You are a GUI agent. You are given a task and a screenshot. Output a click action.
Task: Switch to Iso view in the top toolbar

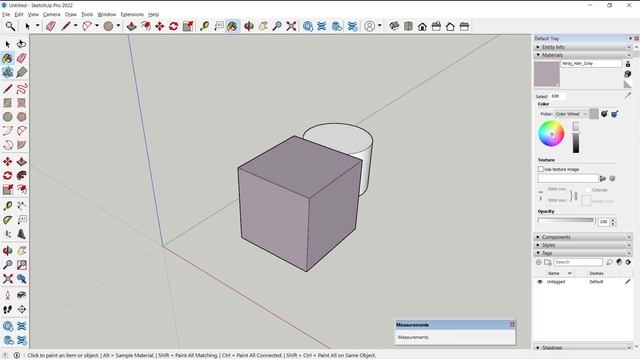(394, 27)
